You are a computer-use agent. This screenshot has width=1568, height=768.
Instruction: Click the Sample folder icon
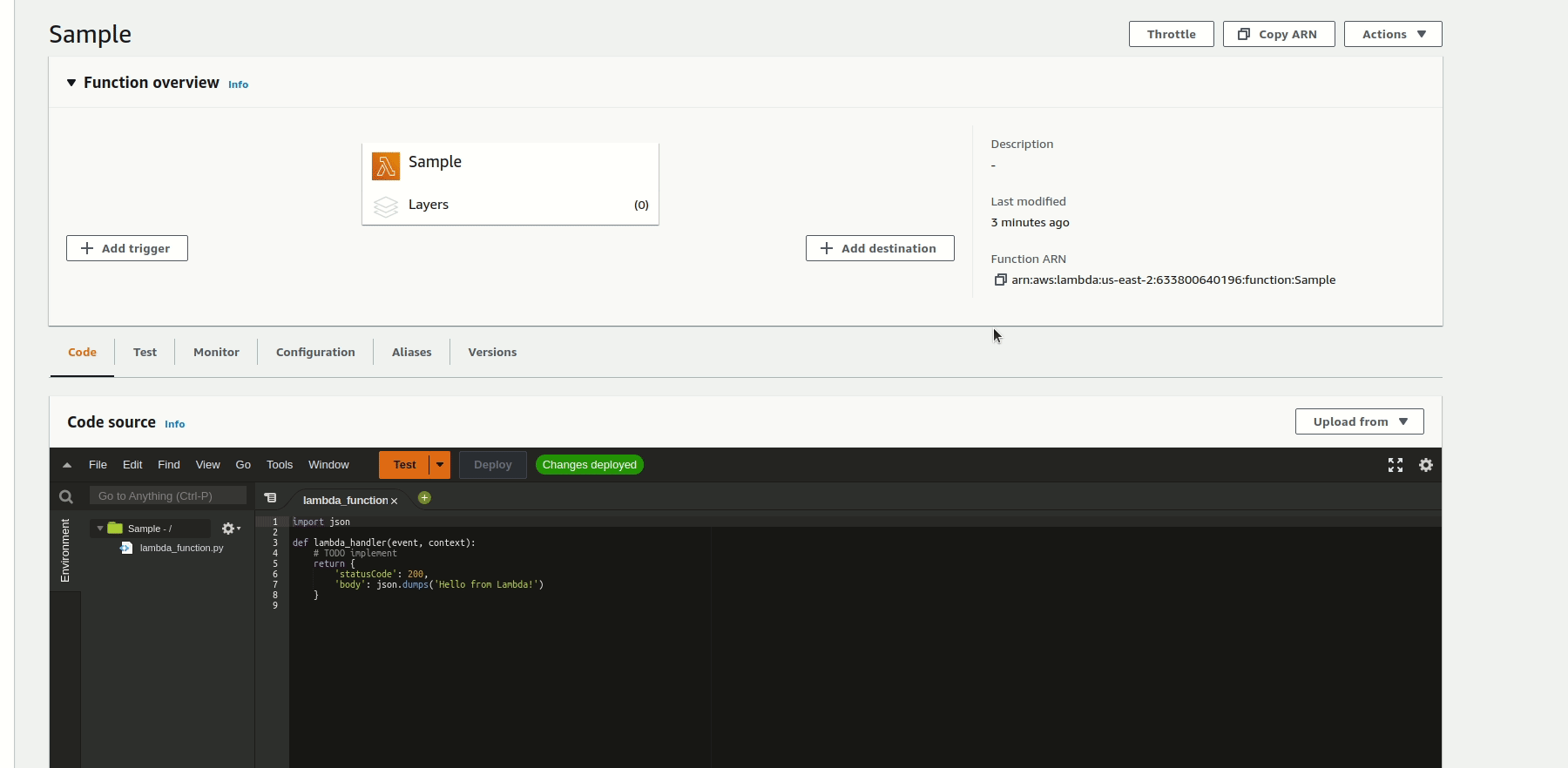coord(115,528)
